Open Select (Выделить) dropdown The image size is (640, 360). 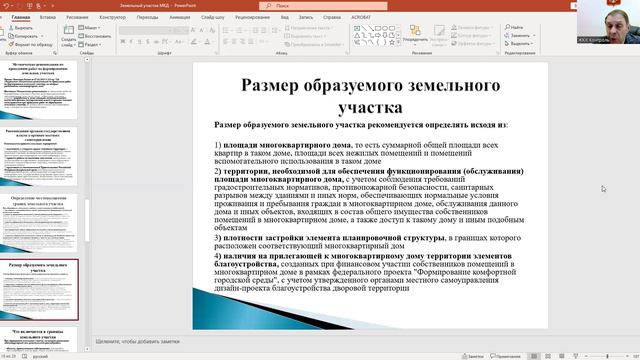(519, 43)
